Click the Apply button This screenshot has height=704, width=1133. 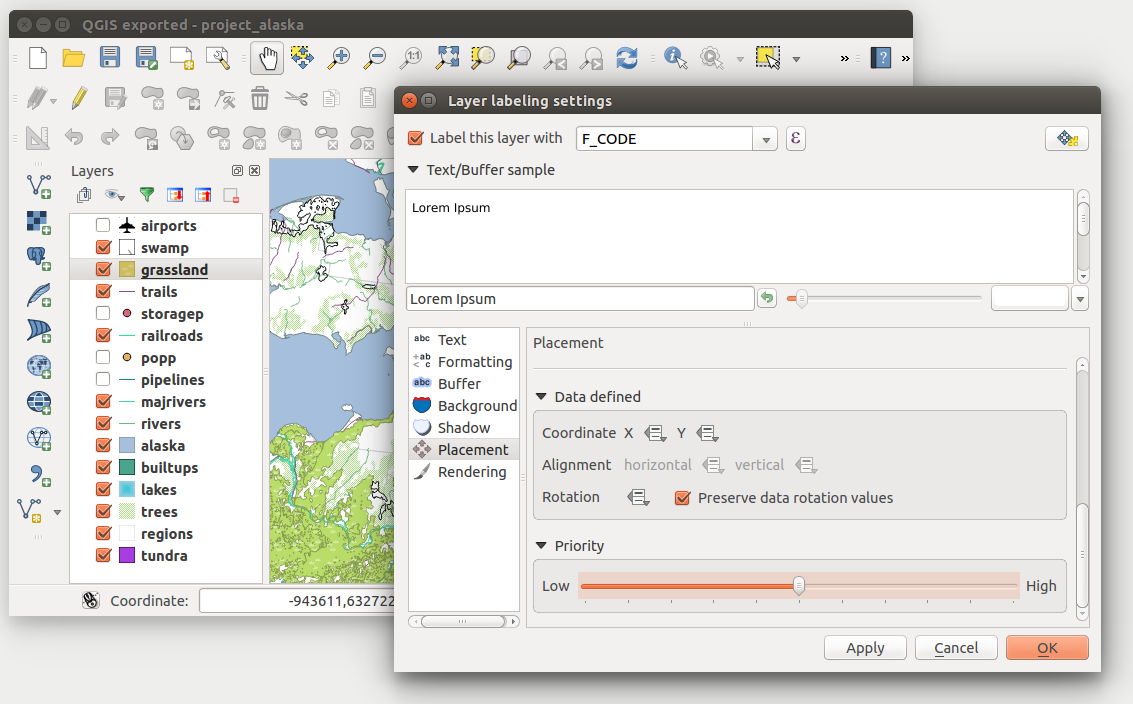pos(865,648)
